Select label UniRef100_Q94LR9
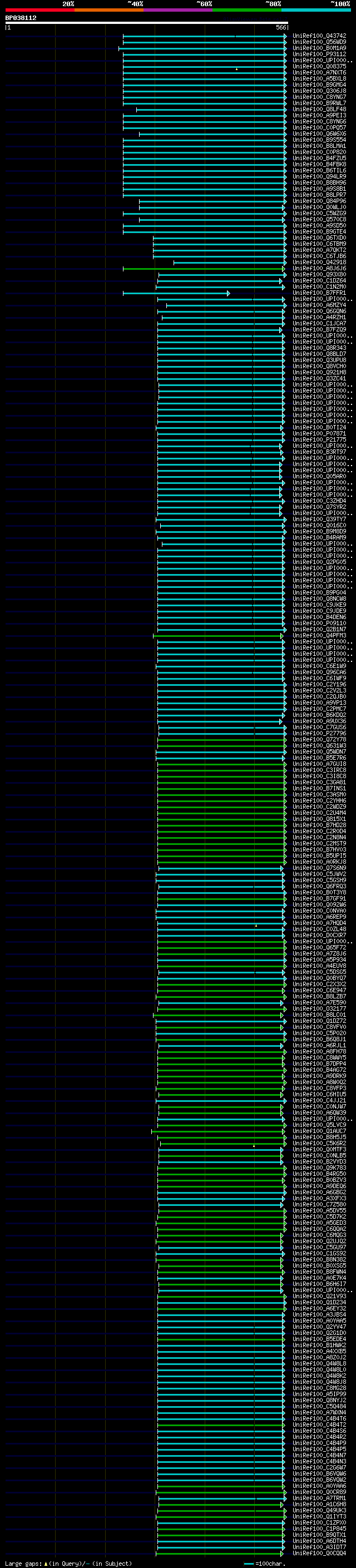Image resolution: width=356 pixels, height=1568 pixels. 319,176
